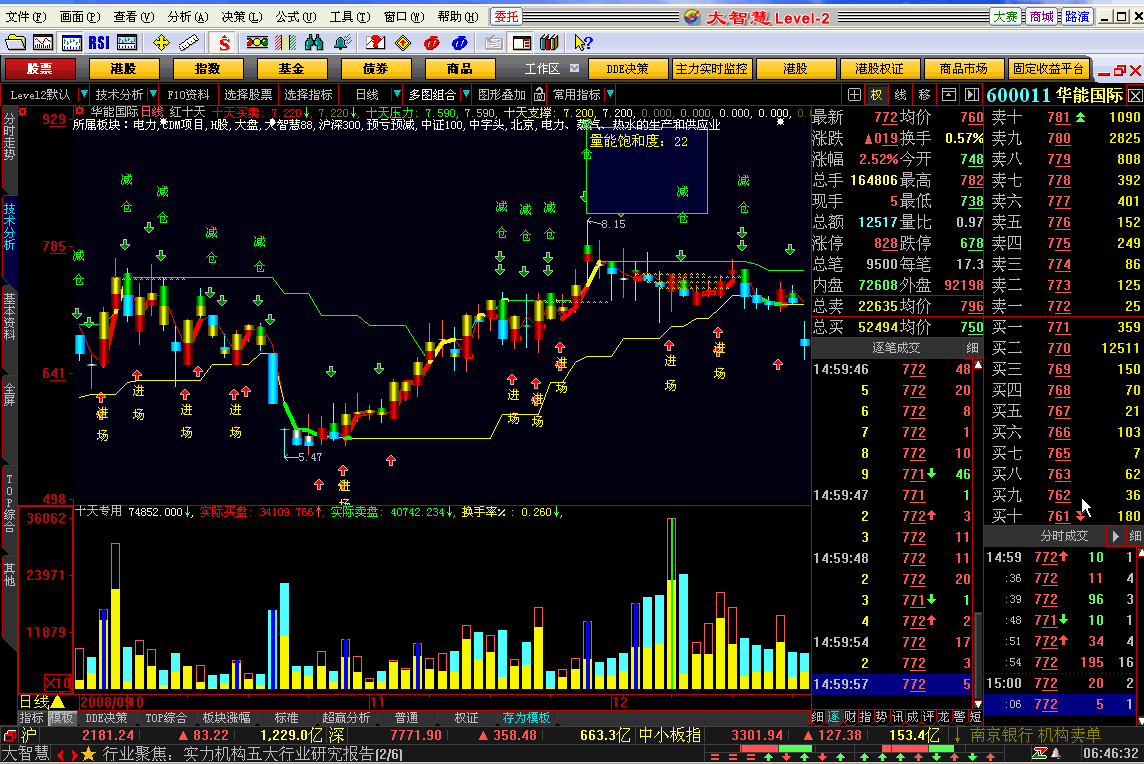The height and width of the screenshot is (764, 1144).
Task: Click the yellow diamond arrow icon
Action: [403, 43]
